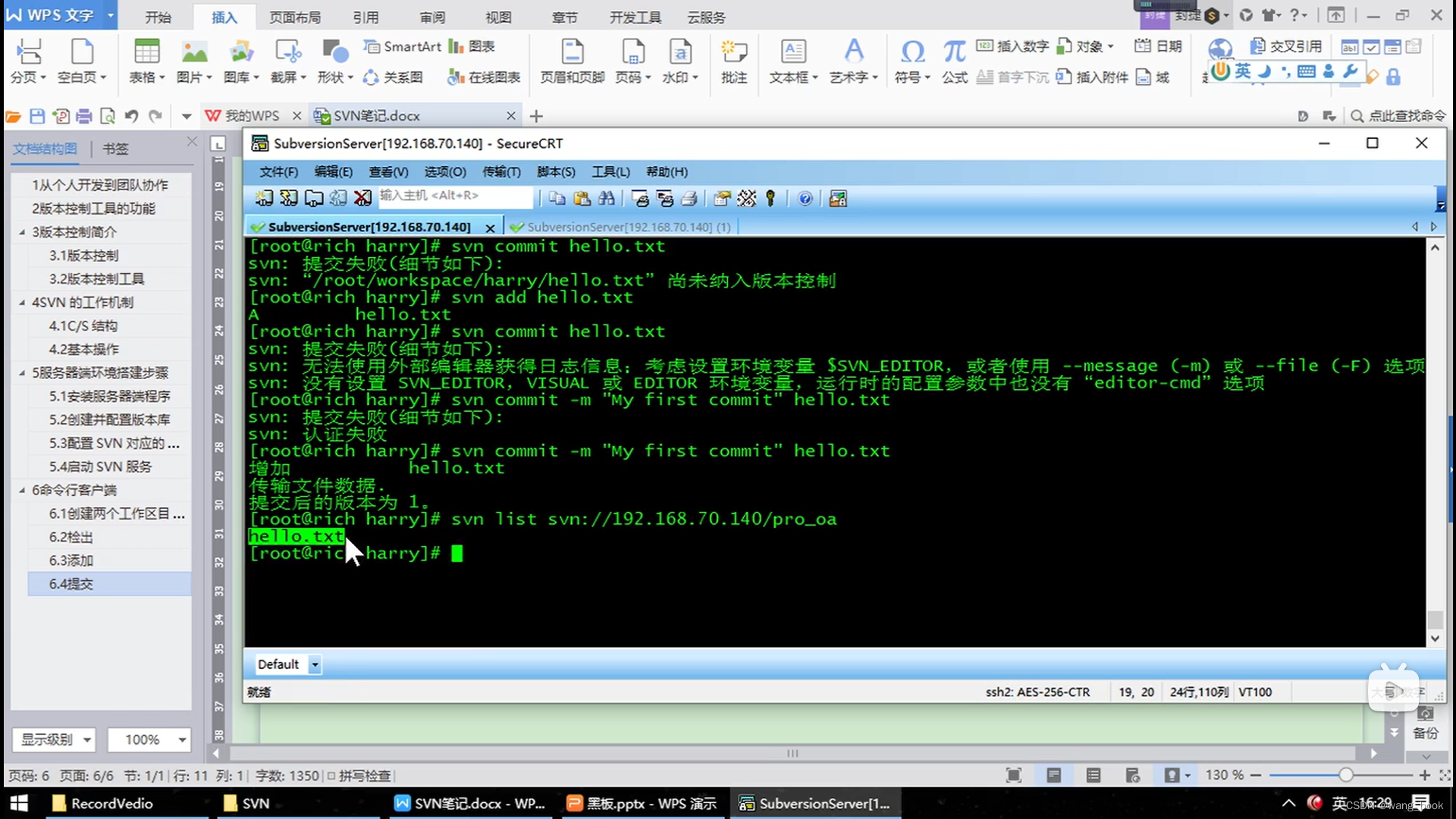This screenshot has width=1456, height=819.
Task: Click the save icon in quick toolbar
Action: [37, 116]
